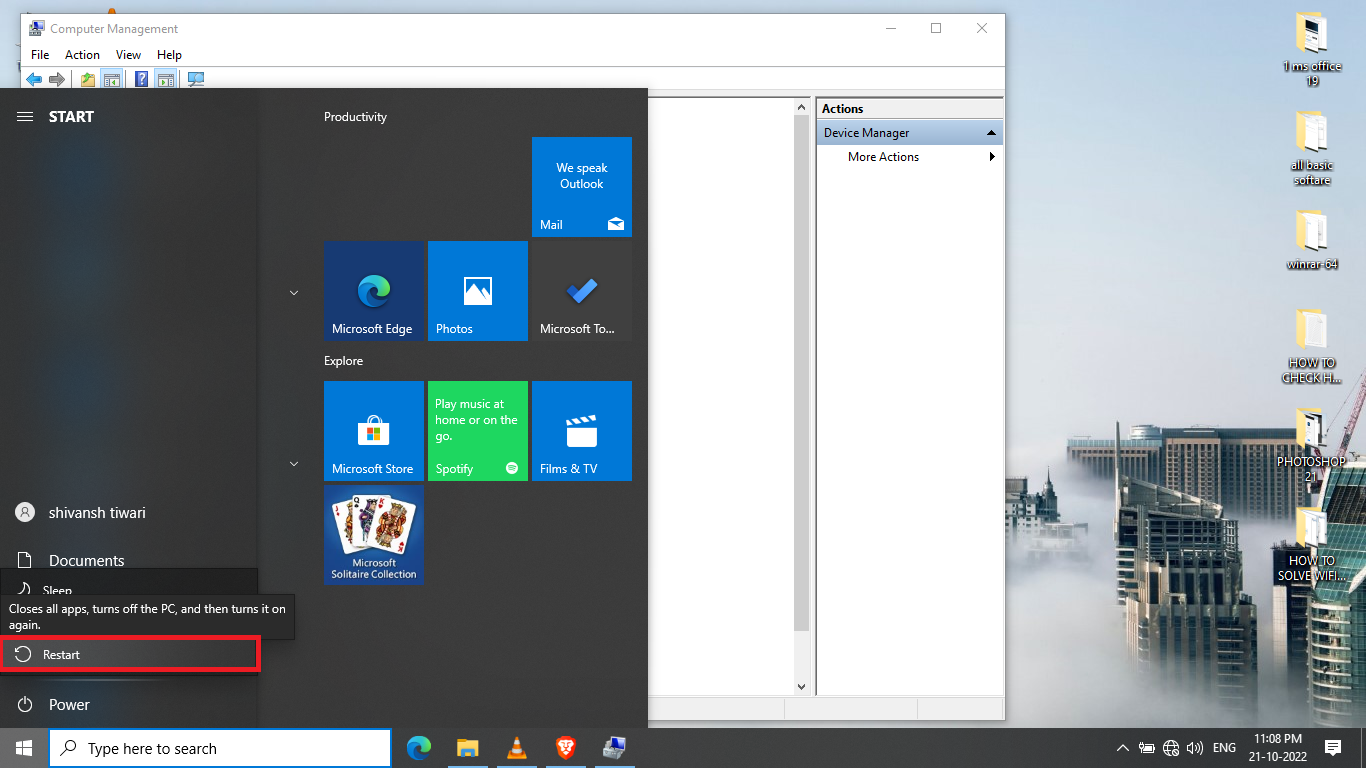Select the winrar 64 desktop folder
The width and height of the screenshot is (1366, 768).
click(x=1312, y=241)
